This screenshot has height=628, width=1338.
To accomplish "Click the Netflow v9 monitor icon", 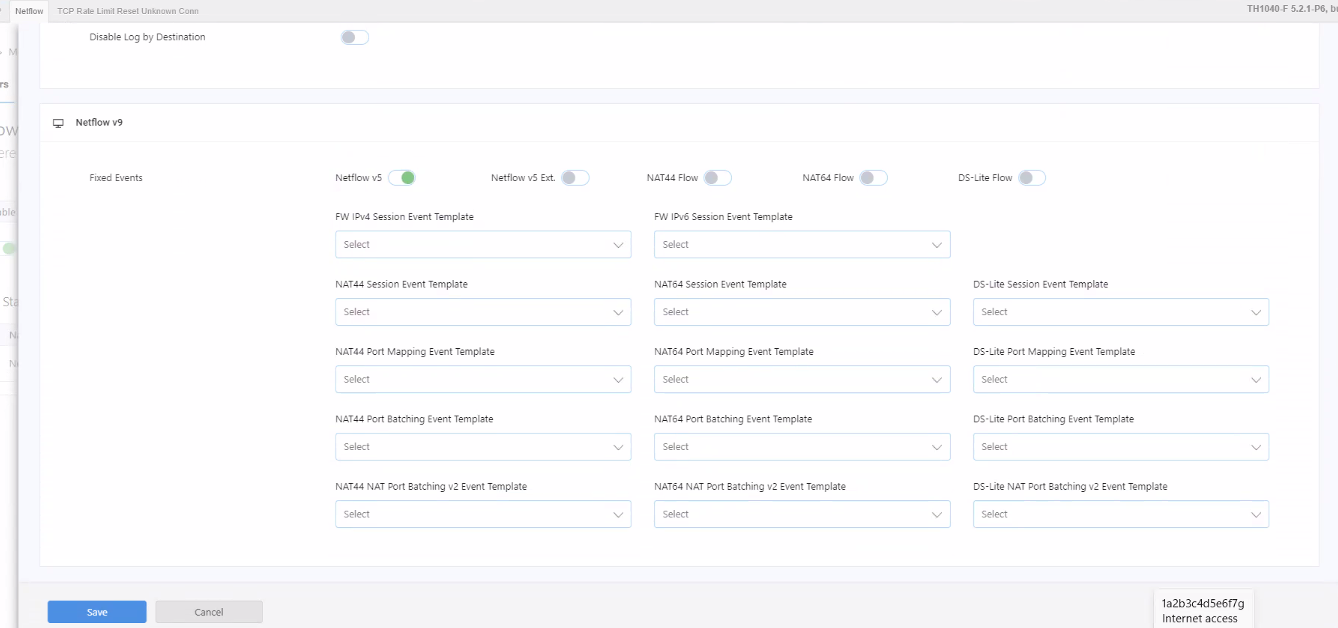I will click(x=58, y=123).
